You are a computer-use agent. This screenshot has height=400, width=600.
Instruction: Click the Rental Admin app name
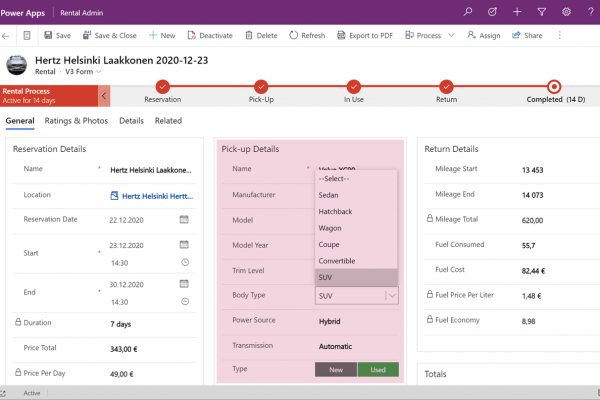[82, 13]
